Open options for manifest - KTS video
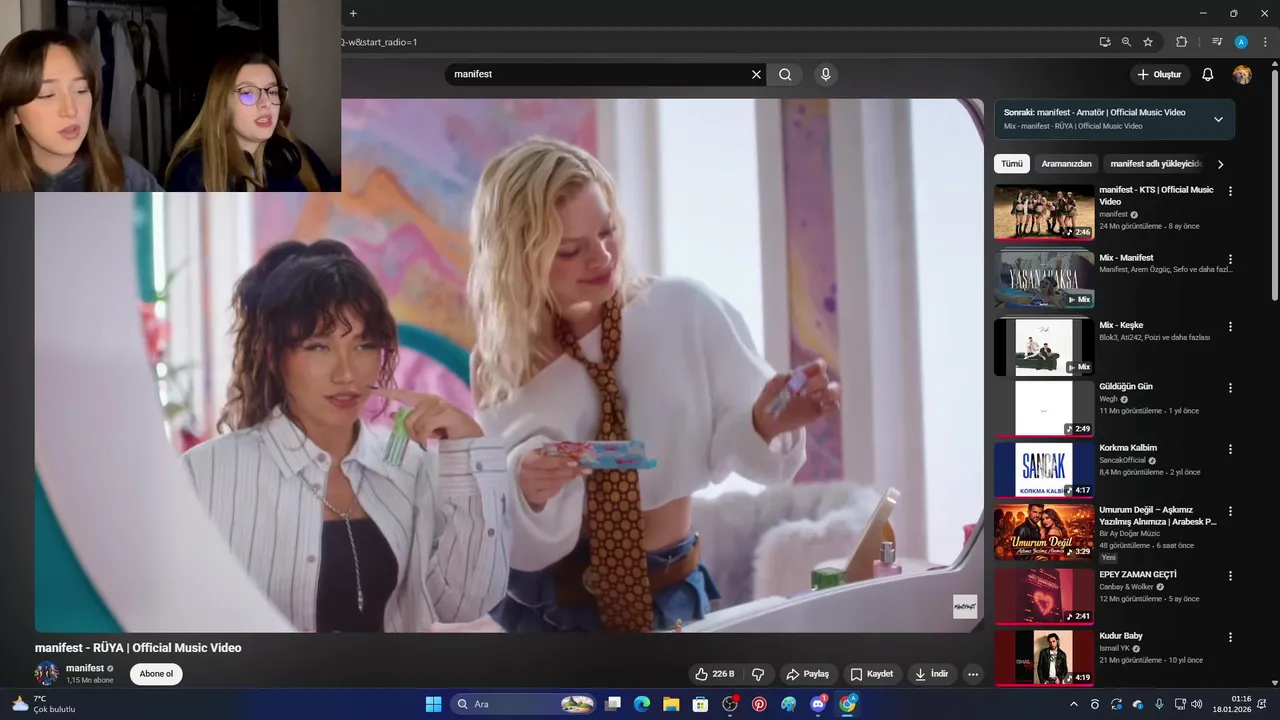1280x720 pixels. pos(1230,191)
